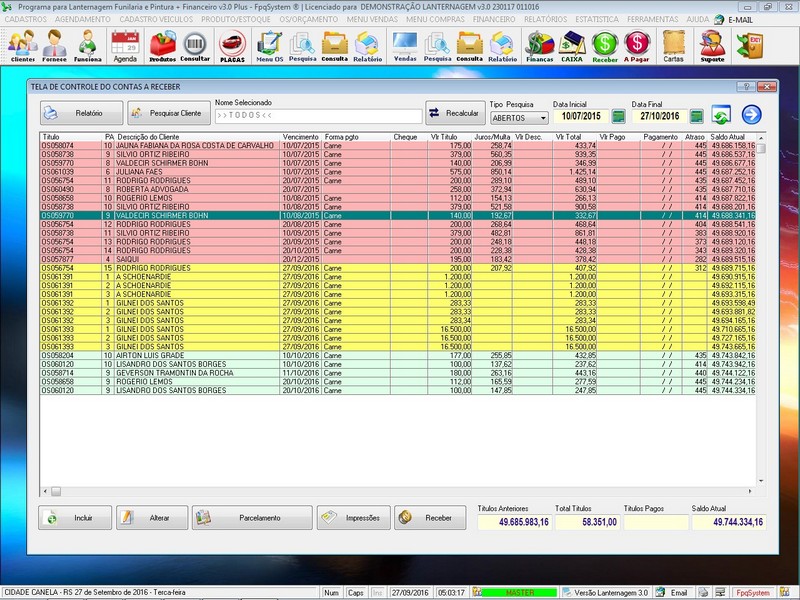Open the CAIXA cash register icon
The width and height of the screenshot is (800, 600).
[572, 45]
